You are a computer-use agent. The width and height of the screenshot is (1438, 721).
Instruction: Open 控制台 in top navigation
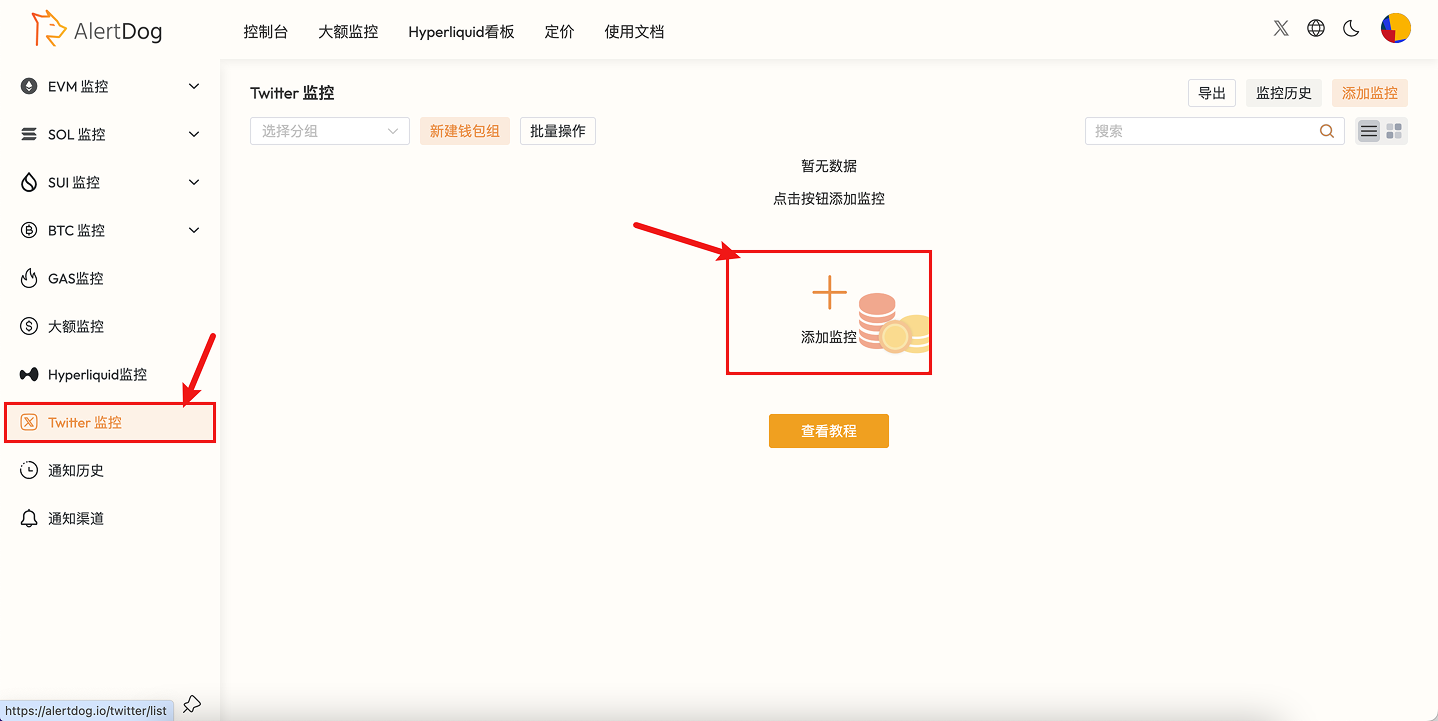(266, 31)
